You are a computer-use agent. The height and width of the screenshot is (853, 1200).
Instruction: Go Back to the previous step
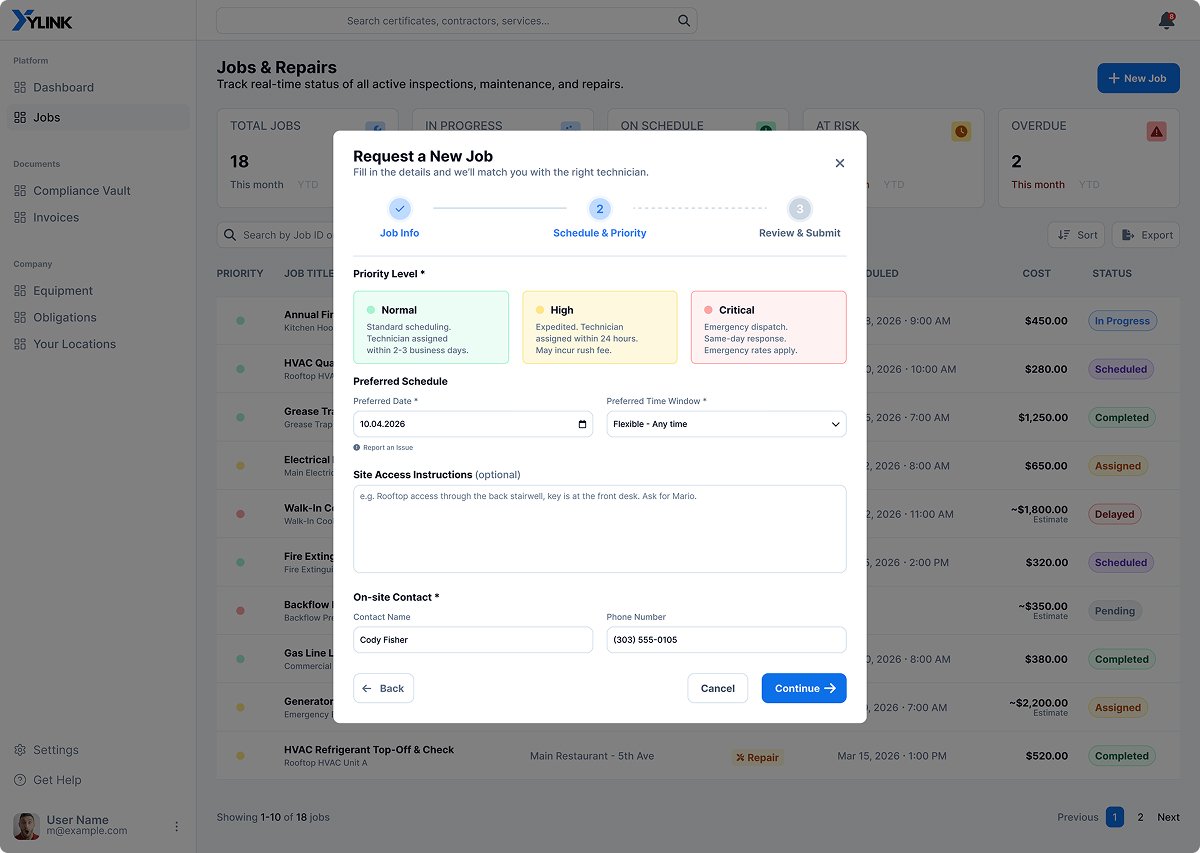[x=383, y=688]
